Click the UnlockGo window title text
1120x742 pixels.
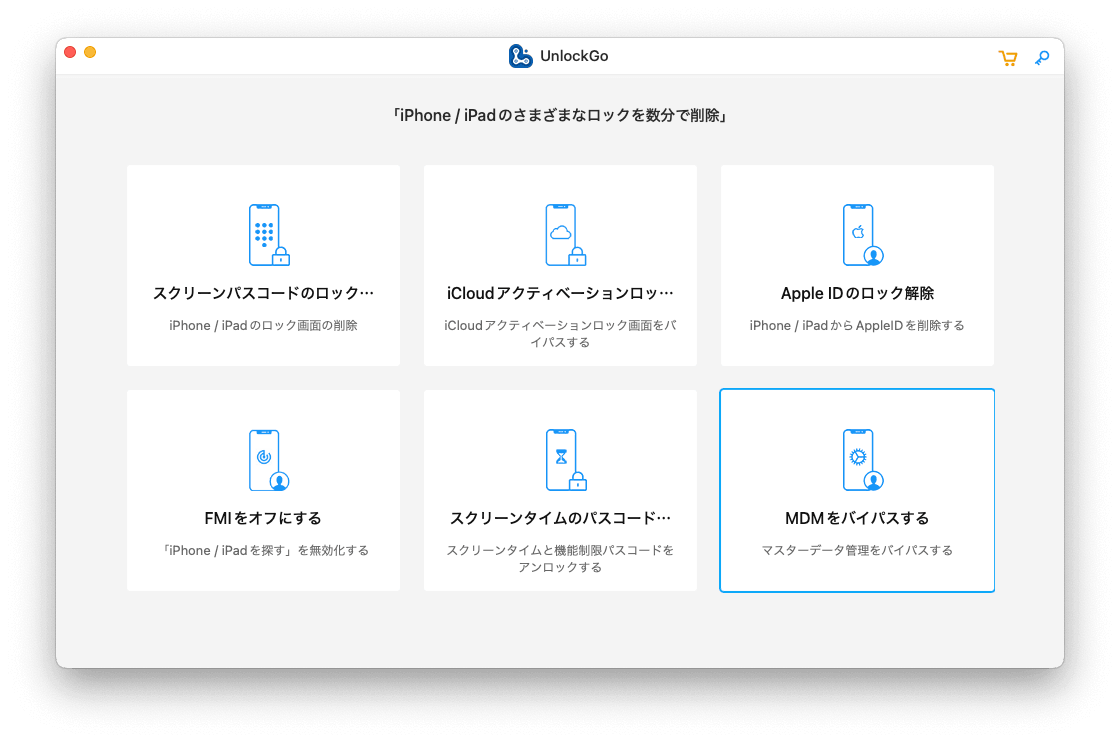[574, 56]
